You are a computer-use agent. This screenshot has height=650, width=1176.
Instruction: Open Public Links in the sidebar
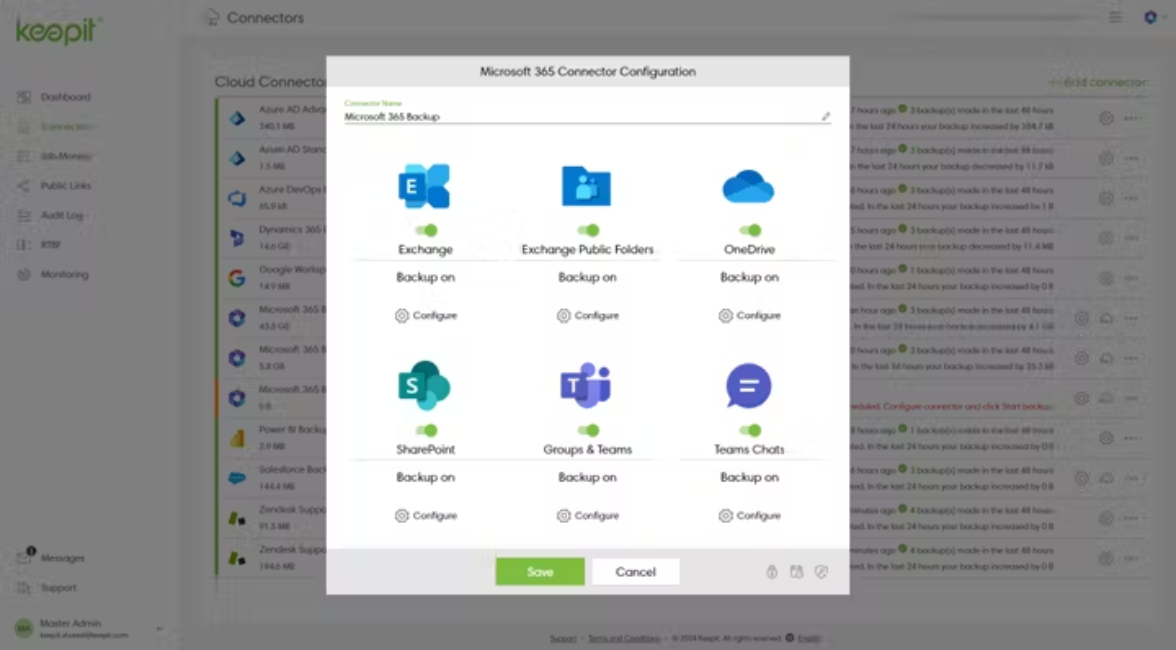(55, 185)
